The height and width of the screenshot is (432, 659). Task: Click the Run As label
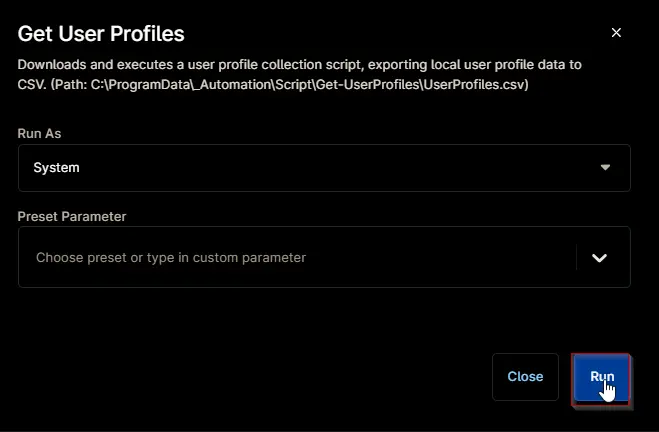click(39, 133)
